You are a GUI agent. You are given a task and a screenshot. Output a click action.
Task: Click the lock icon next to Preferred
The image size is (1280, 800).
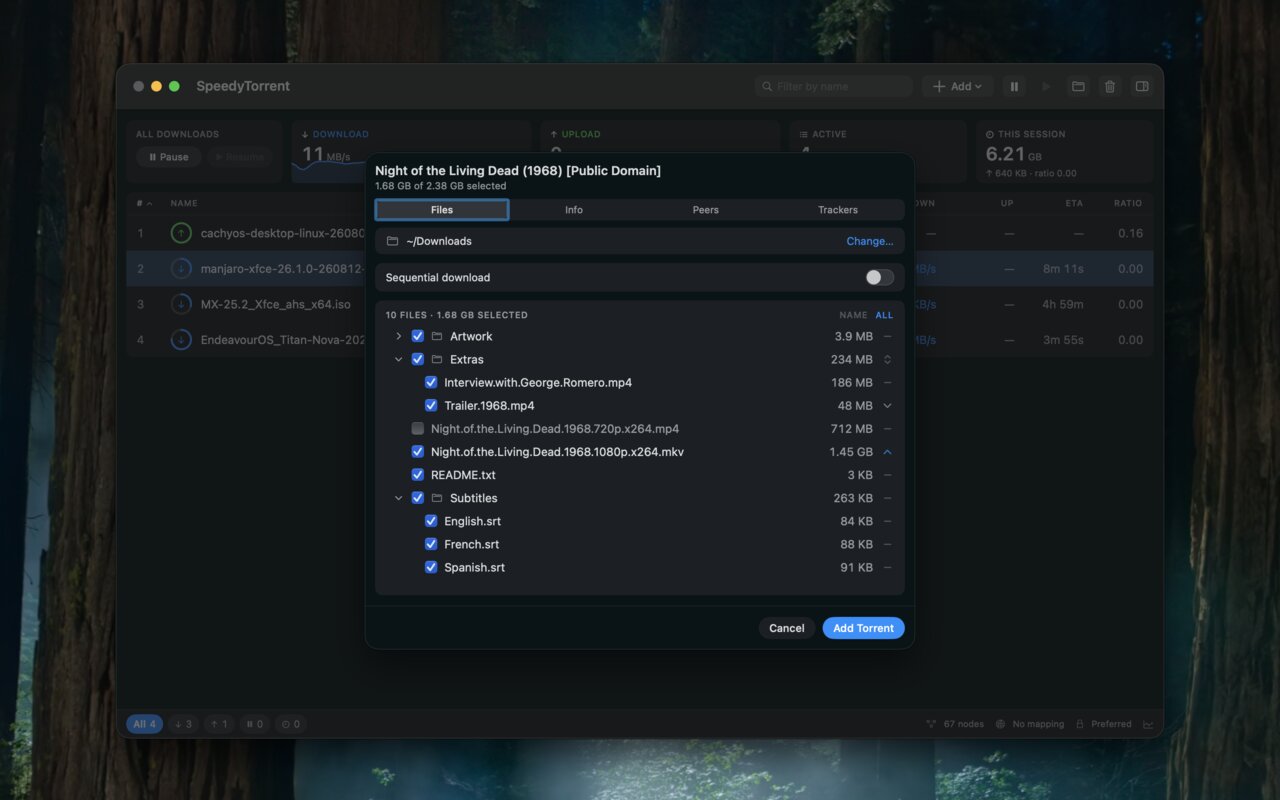(1080, 724)
